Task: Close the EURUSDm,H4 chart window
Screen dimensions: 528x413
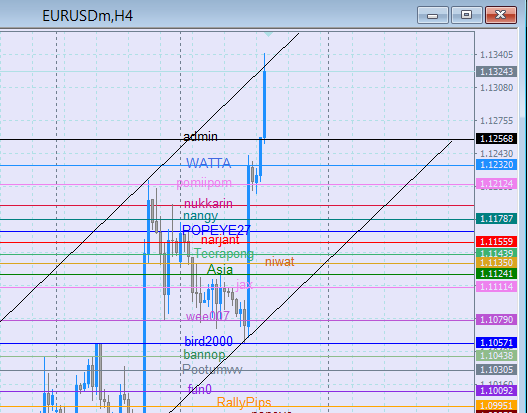Action: [x=501, y=15]
